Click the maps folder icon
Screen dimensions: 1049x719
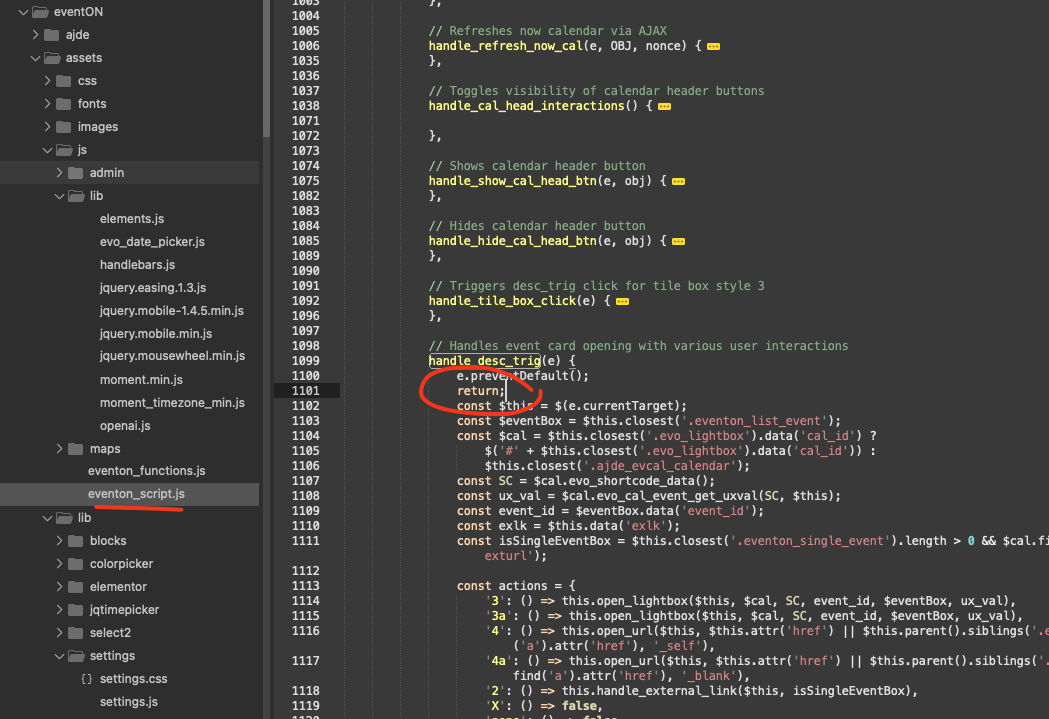76,449
